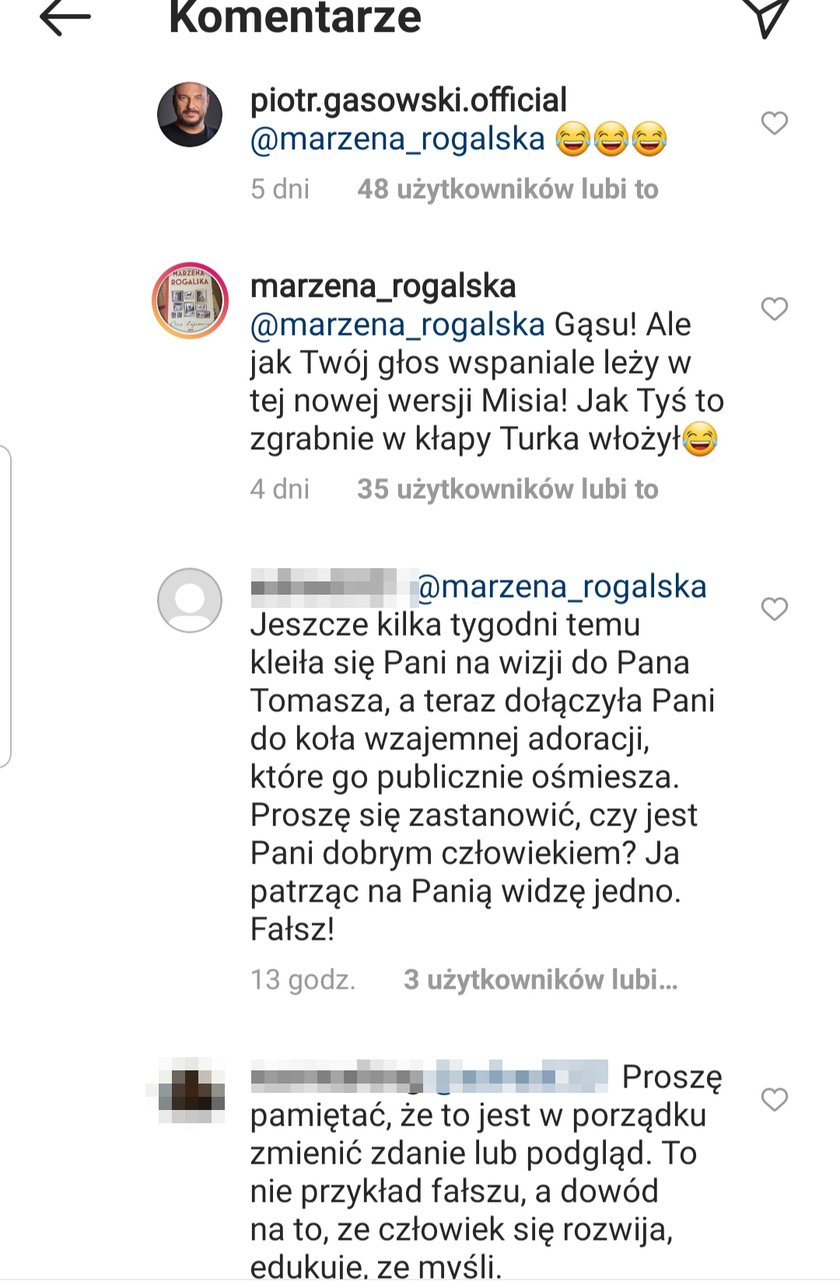Screen dimensions: 840x1288
Task: View '35 użytkowników lubi to' likes list
Action: (508, 489)
